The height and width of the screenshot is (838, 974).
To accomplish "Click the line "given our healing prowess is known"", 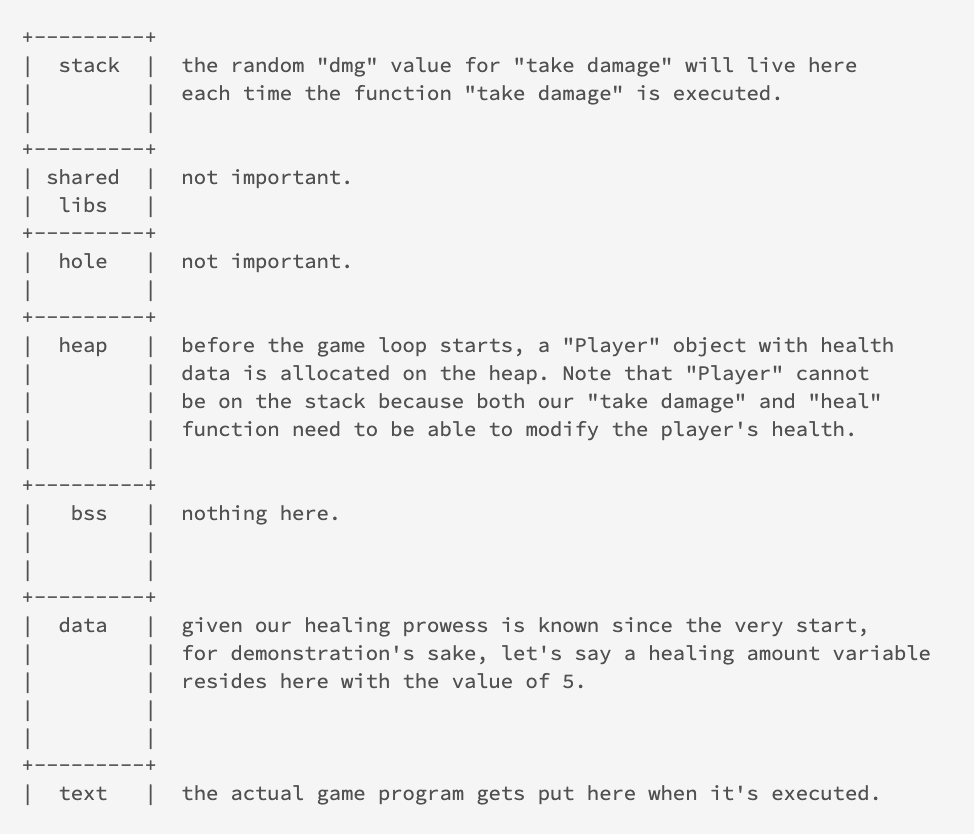I will point(525,626).
